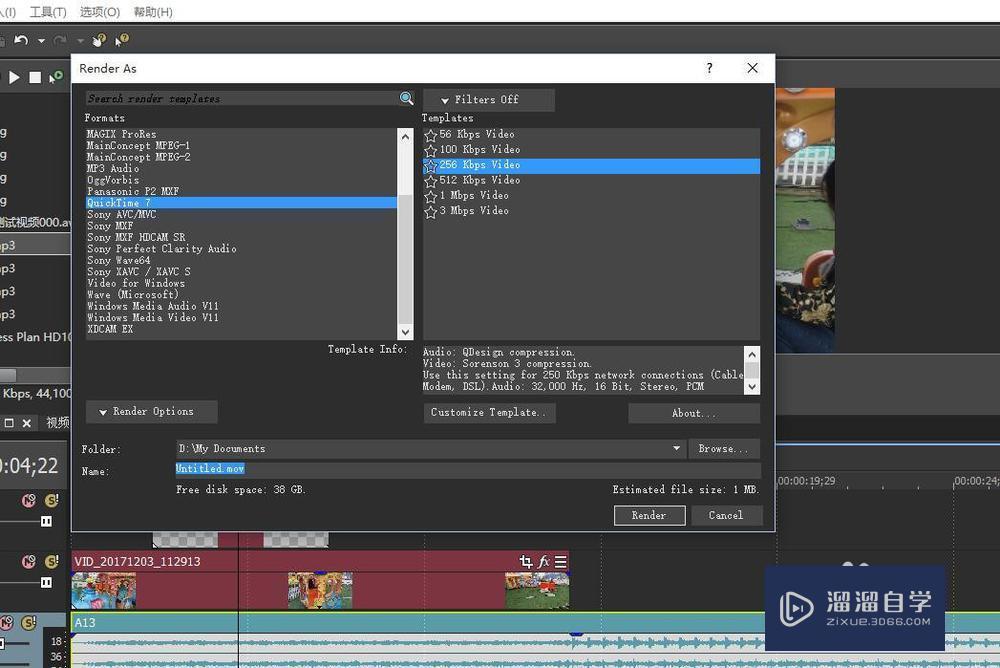Click the What's This help cursor icon
This screenshot has height=668, width=1000.
point(122,40)
